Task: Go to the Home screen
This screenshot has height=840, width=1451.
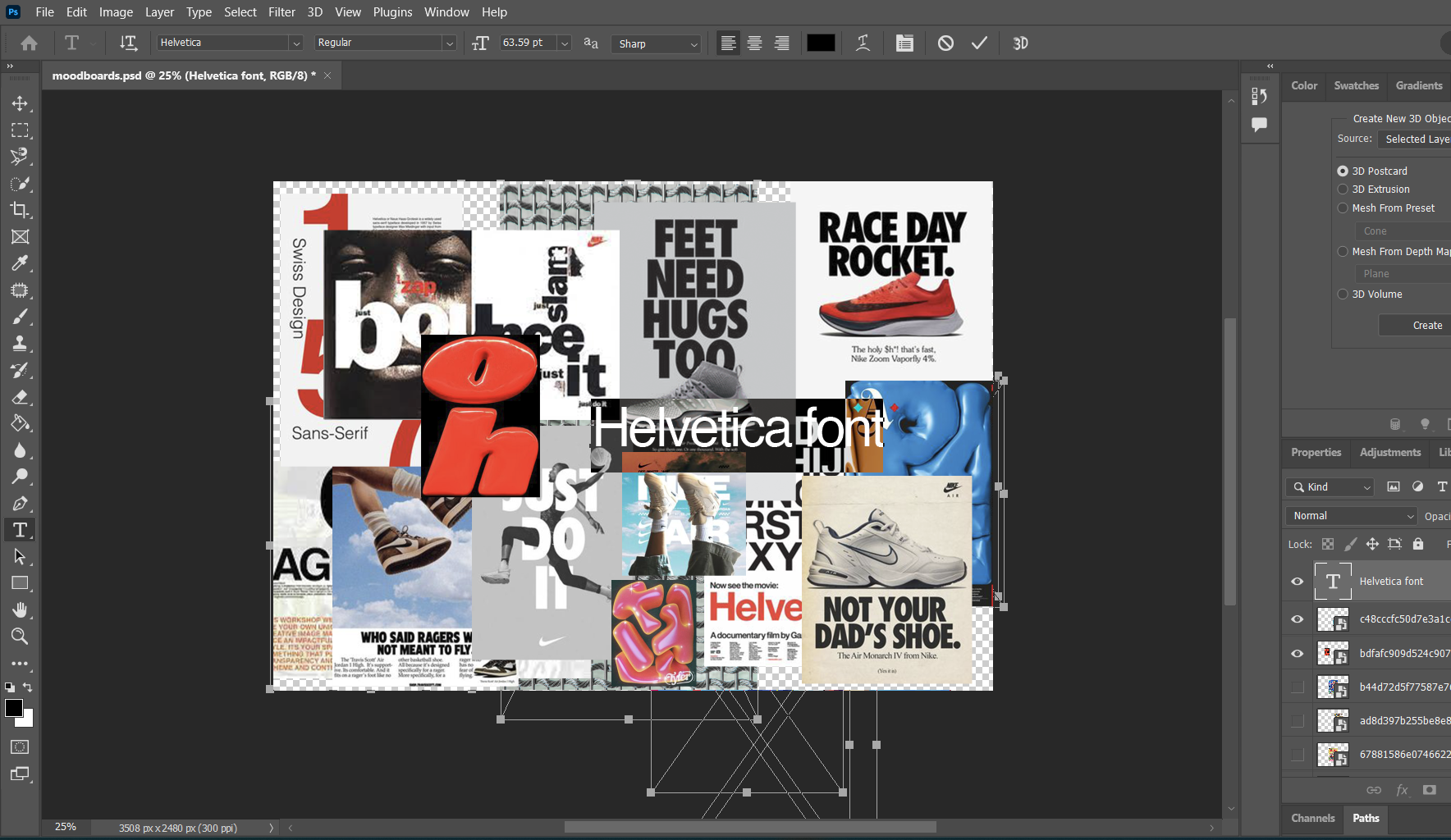Action: coord(29,43)
